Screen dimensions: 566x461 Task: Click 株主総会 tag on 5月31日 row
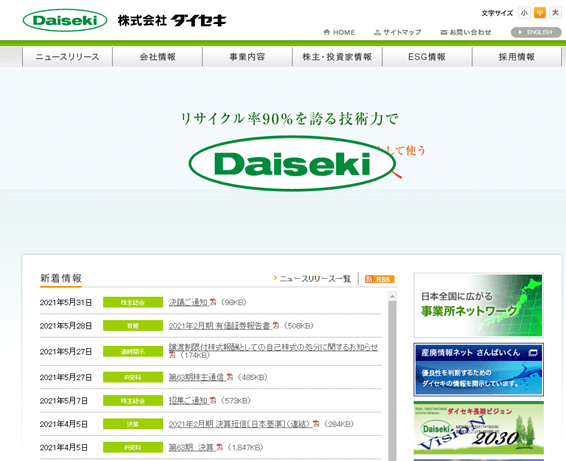point(133,303)
